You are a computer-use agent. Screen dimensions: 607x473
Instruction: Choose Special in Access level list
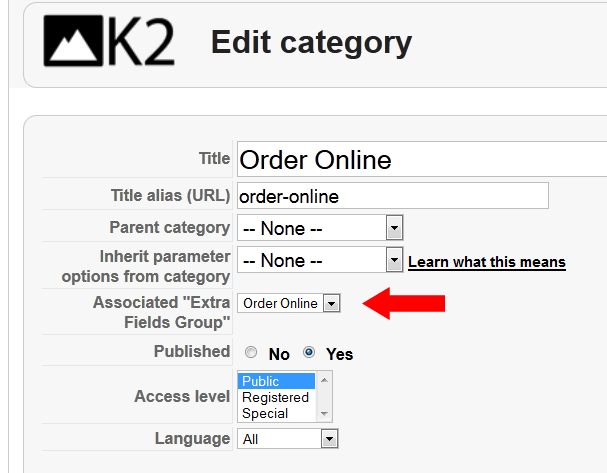point(277,413)
